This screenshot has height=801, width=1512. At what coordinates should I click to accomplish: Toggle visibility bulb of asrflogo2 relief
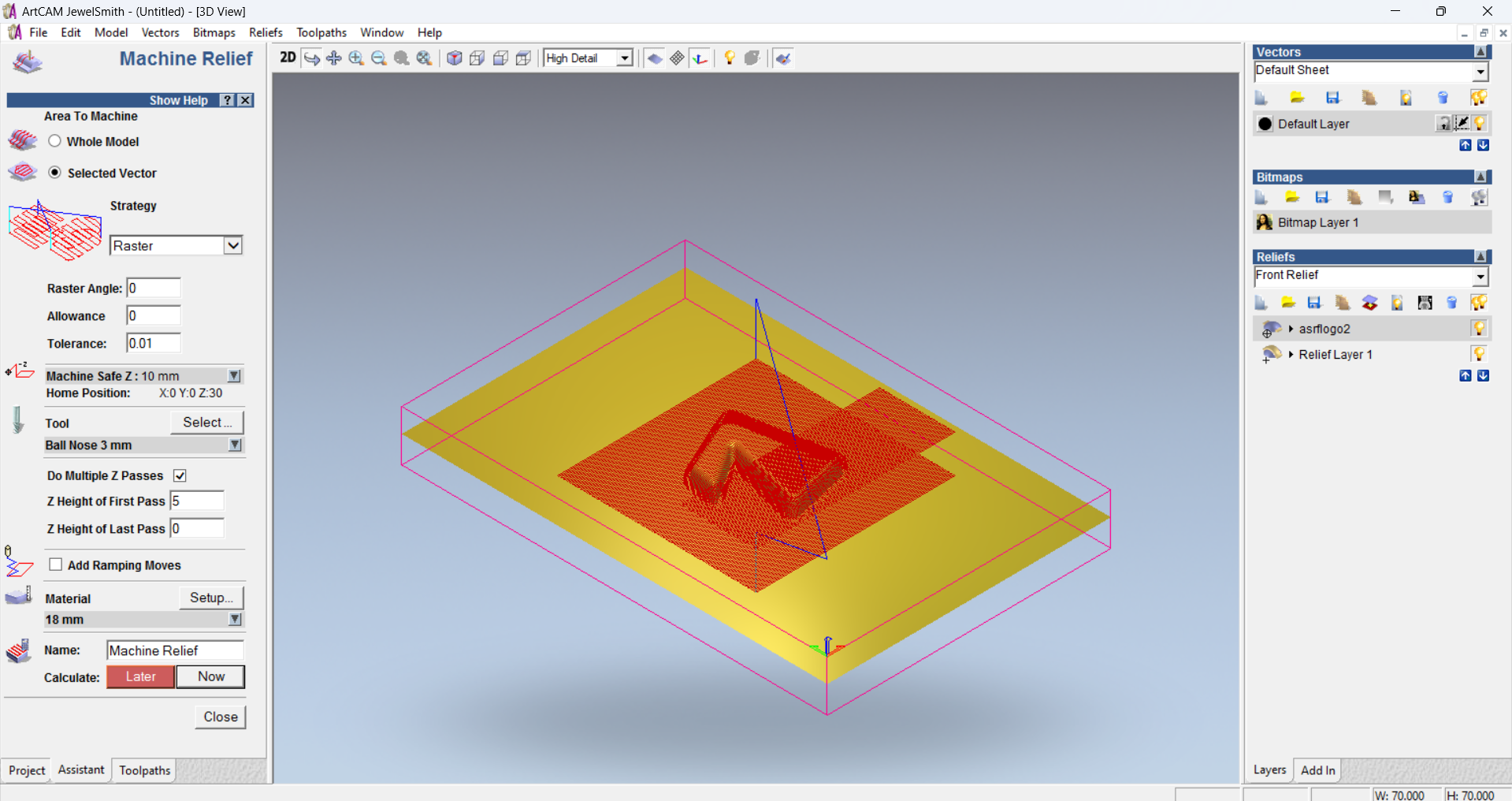[x=1480, y=328]
